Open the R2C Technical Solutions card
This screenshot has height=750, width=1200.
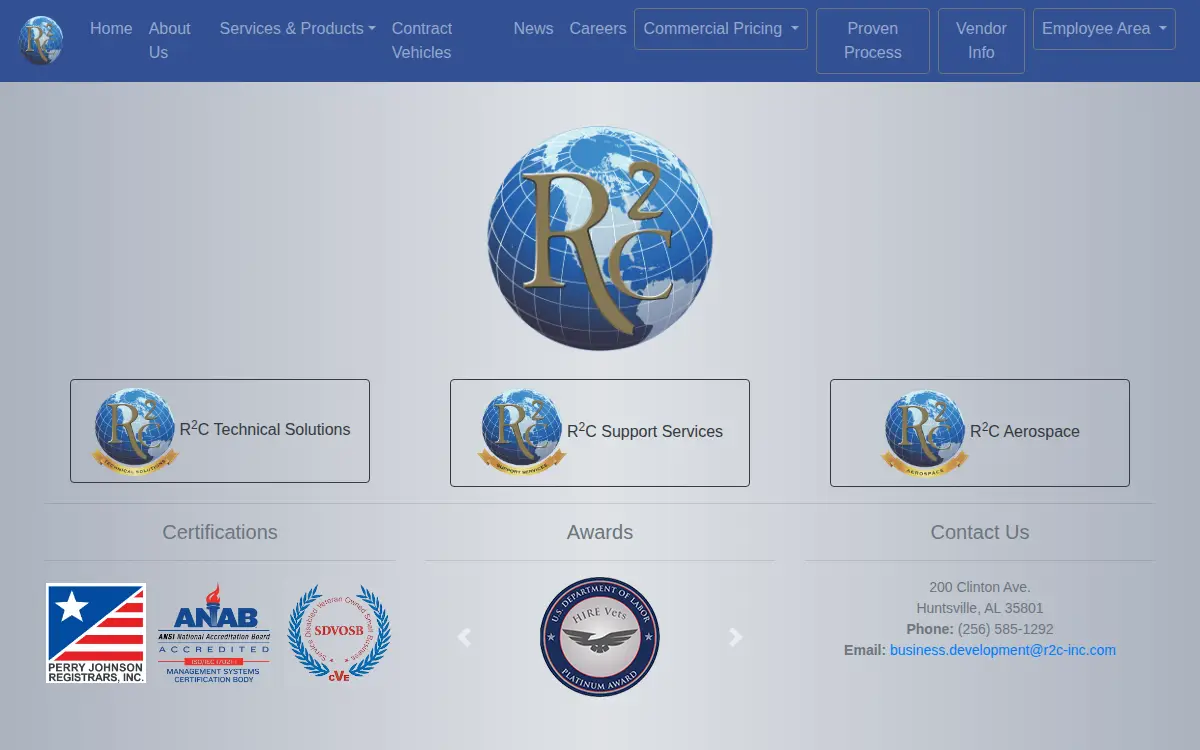point(220,431)
